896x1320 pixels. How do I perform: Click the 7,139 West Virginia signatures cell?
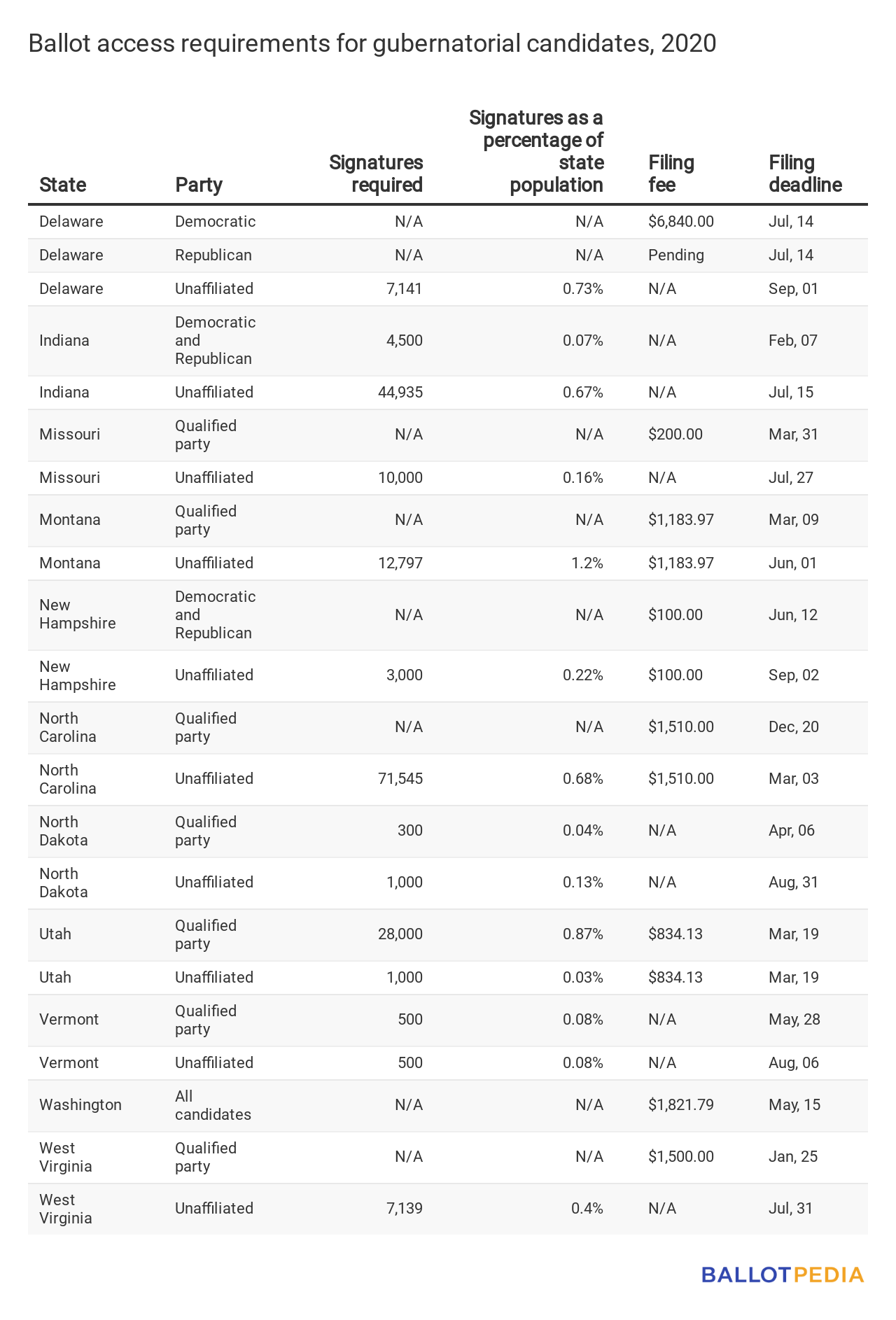pos(405,1209)
